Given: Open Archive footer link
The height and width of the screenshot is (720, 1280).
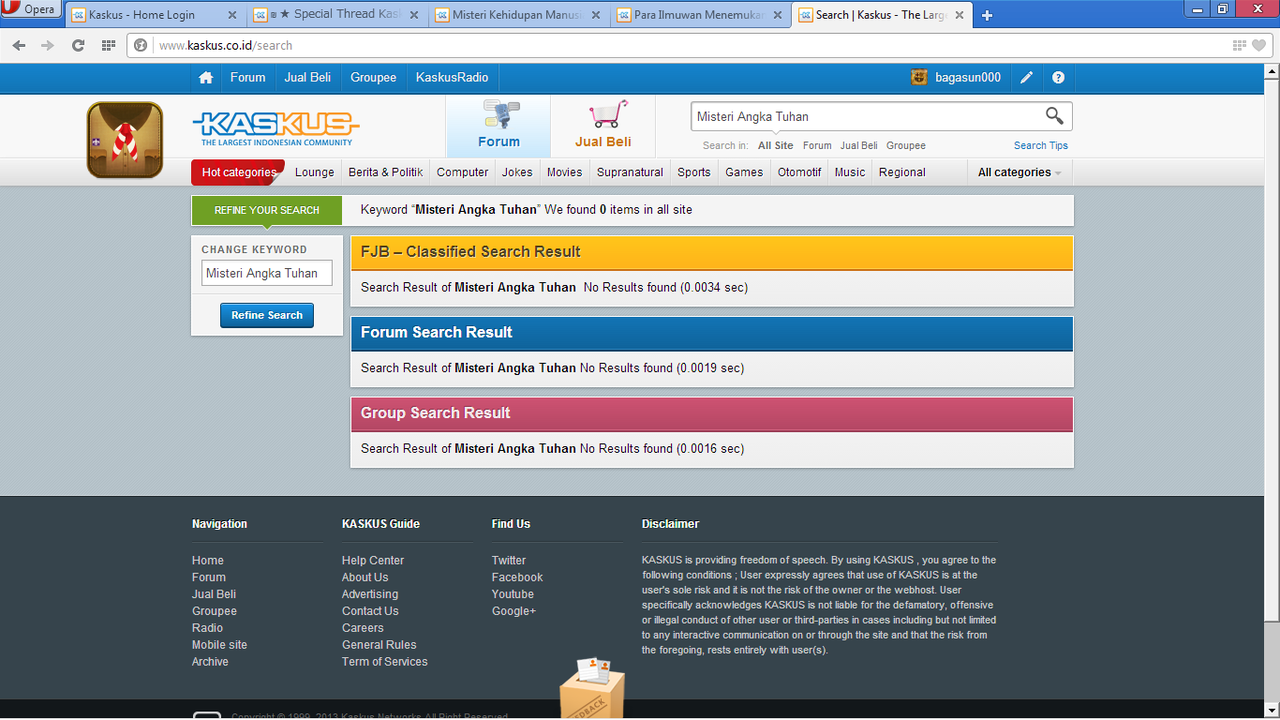Looking at the screenshot, I should coord(210,662).
